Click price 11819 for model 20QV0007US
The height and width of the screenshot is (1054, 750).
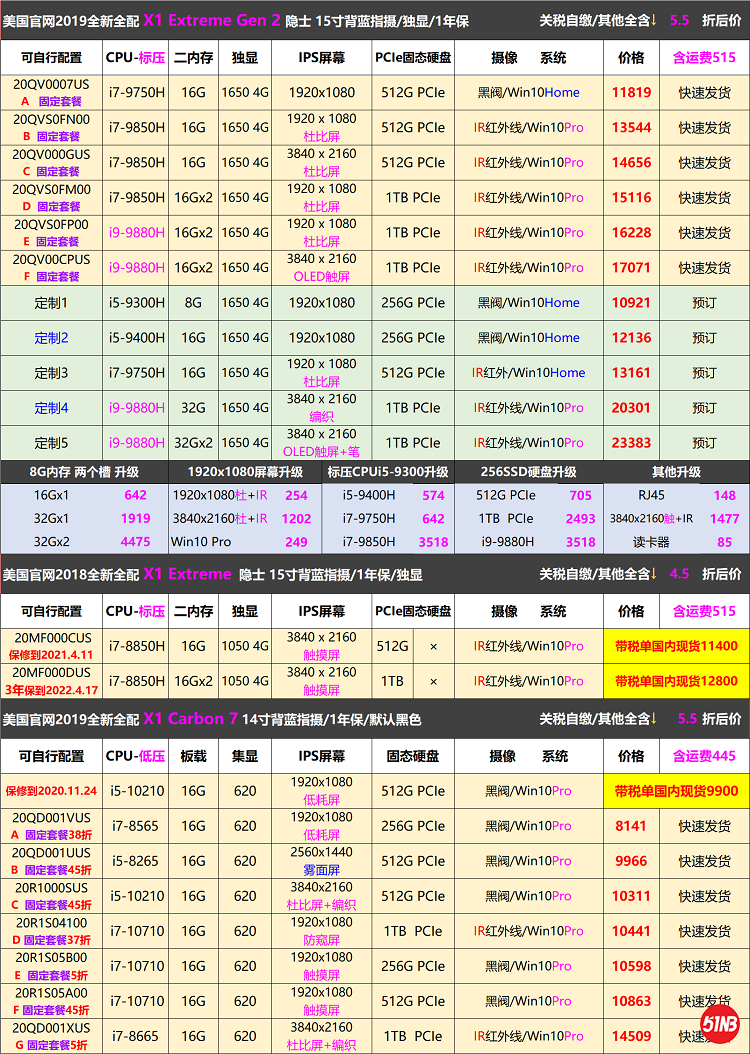pyautogui.click(x=631, y=92)
